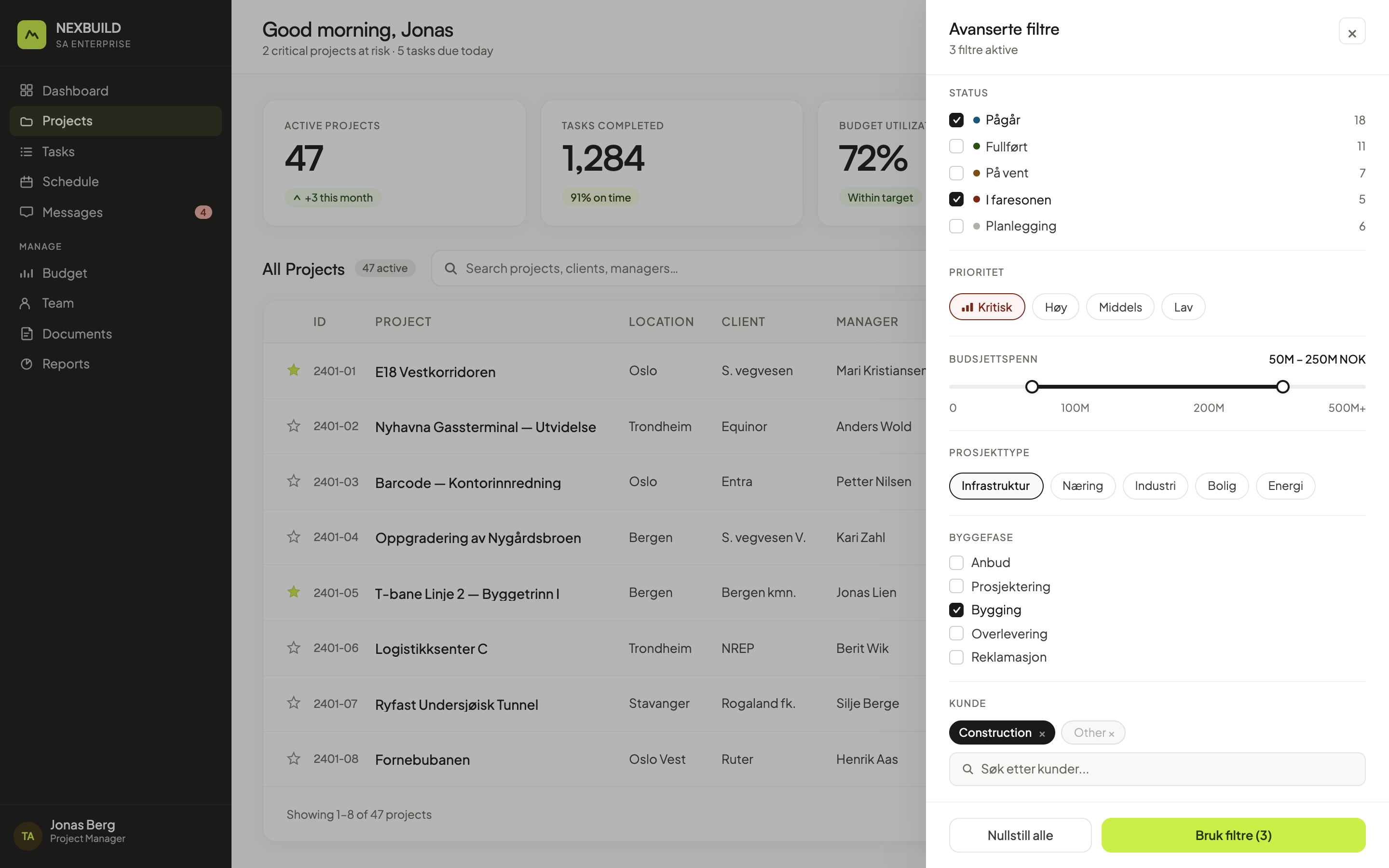The height and width of the screenshot is (868, 1389).
Task: Close the Avanserte filtre panel
Action: coord(1352,32)
